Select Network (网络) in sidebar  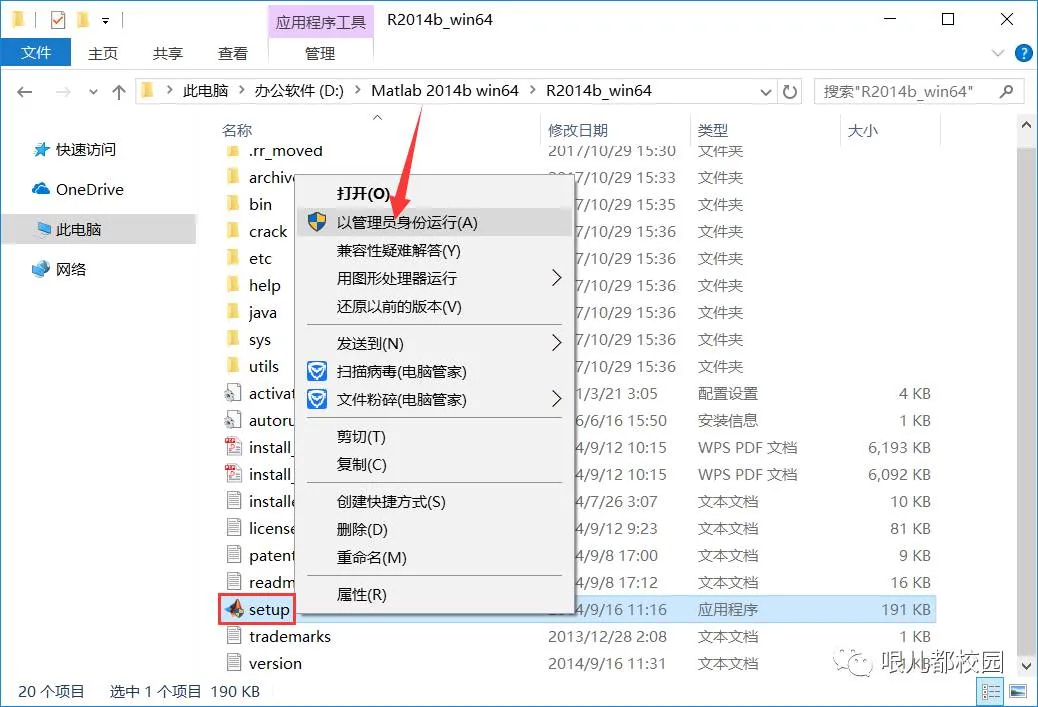60,269
